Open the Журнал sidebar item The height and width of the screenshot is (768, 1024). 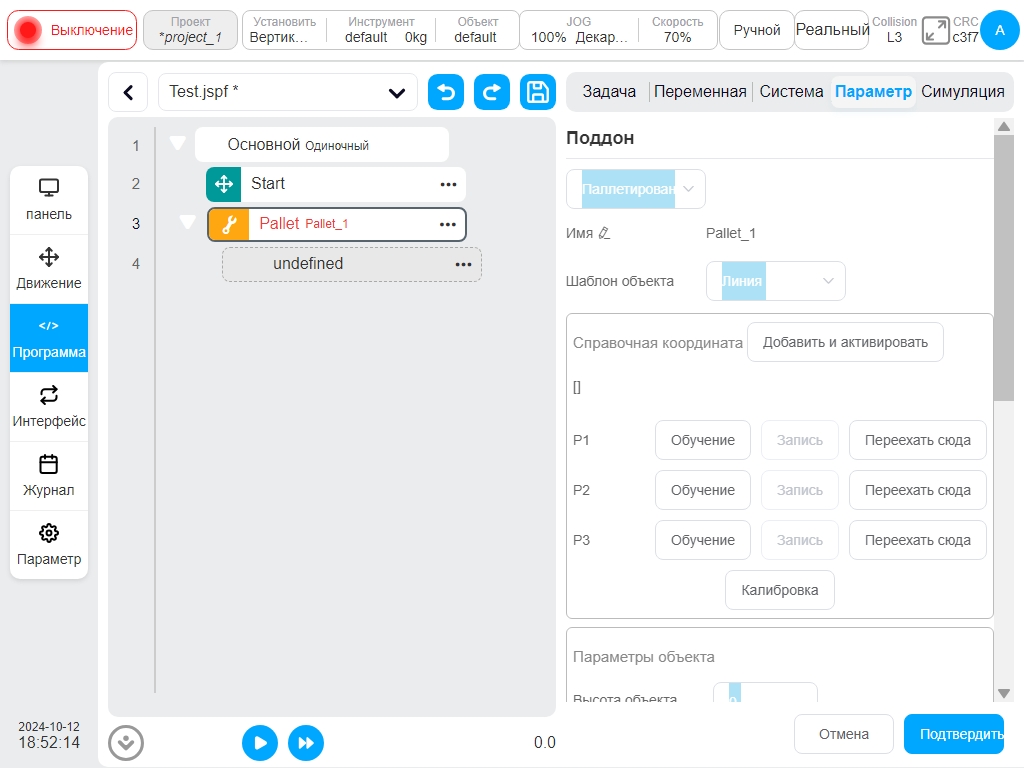point(49,476)
